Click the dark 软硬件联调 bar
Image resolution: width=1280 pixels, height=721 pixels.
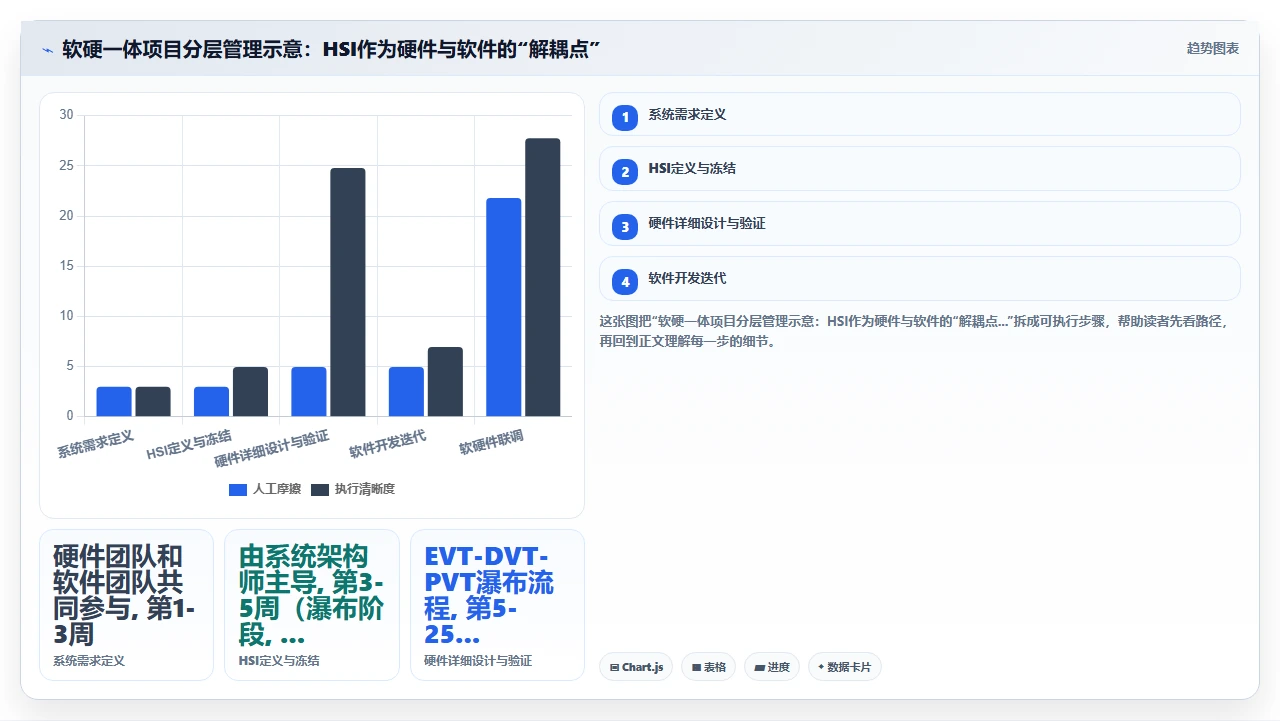pos(543,277)
